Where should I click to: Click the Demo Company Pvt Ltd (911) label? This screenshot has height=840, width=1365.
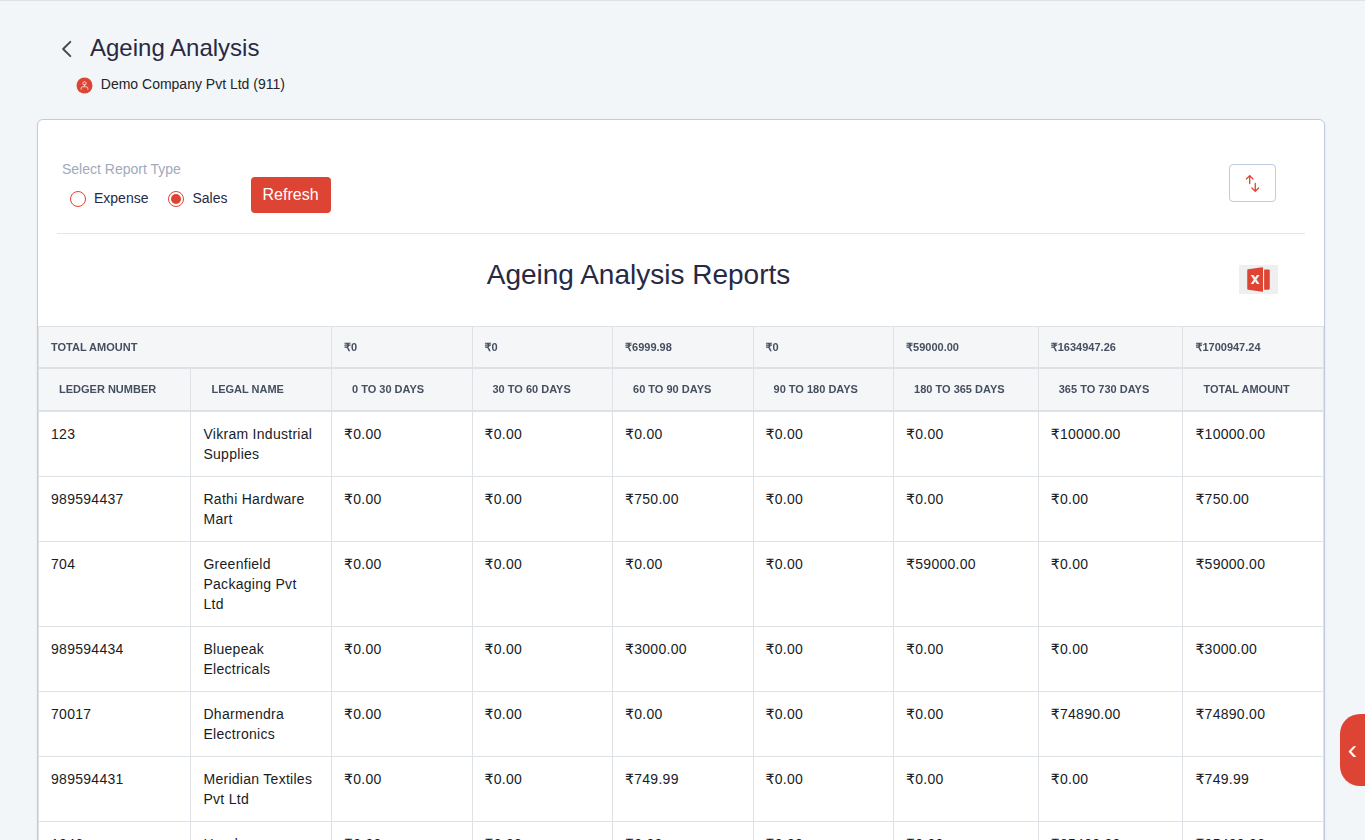click(193, 85)
